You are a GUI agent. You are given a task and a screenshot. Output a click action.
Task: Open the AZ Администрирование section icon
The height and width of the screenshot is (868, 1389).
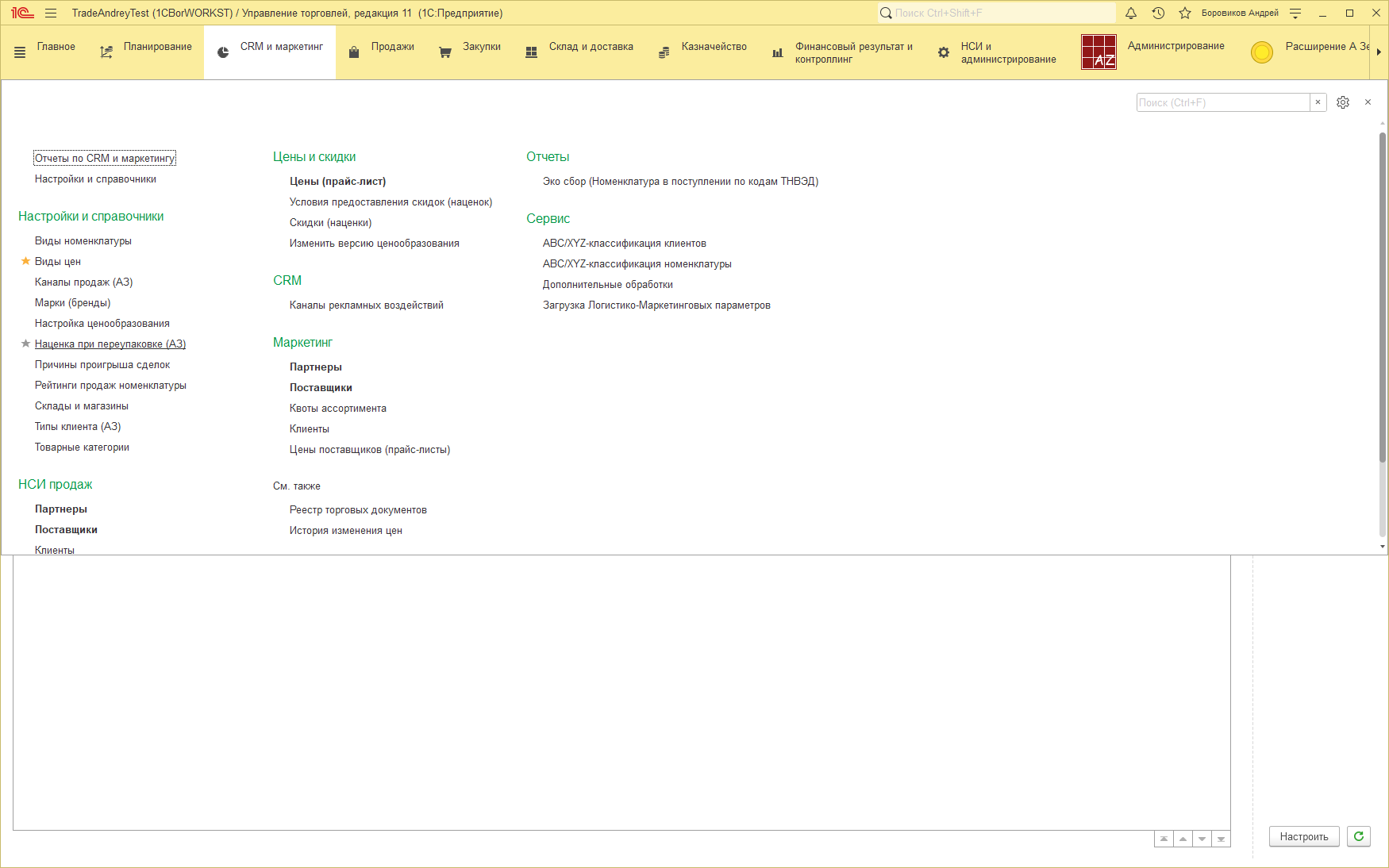click(1099, 52)
